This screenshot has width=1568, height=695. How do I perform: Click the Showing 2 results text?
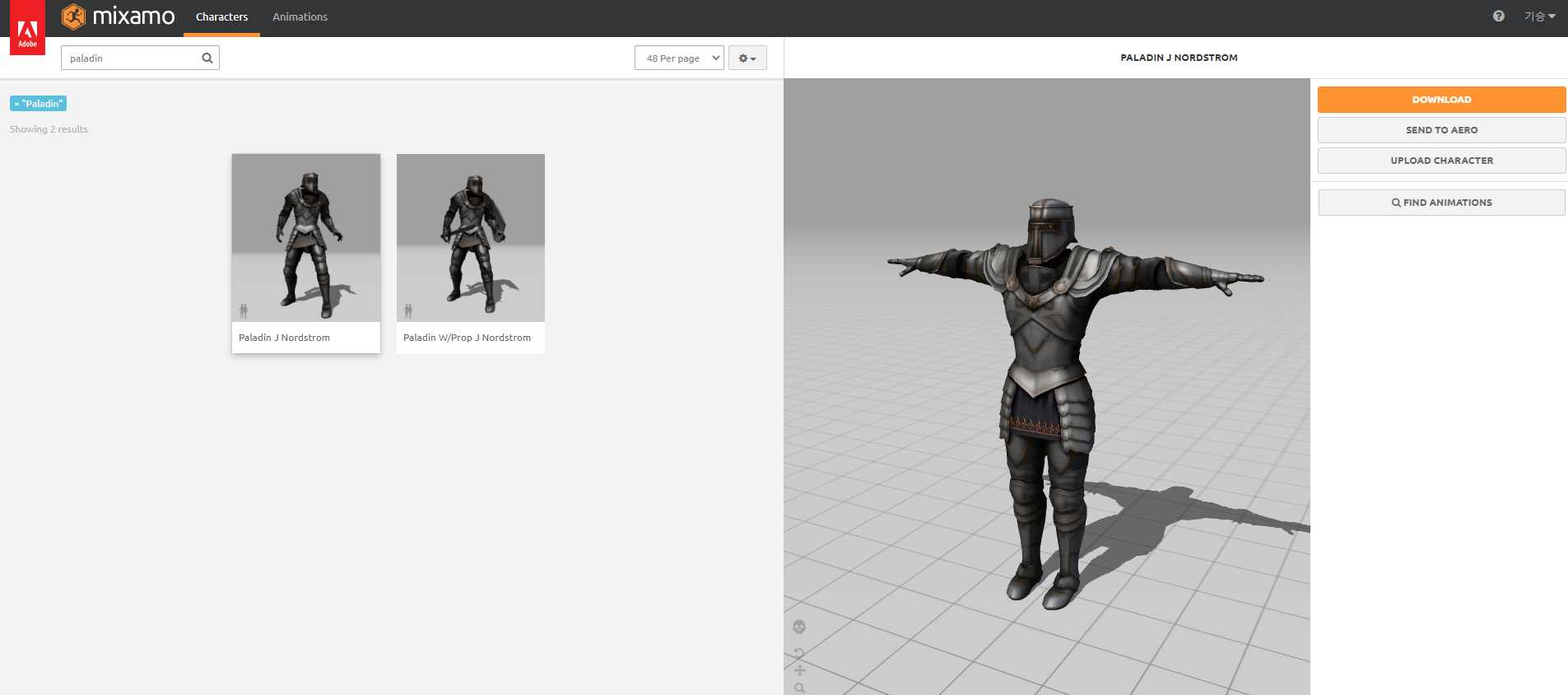pos(49,129)
